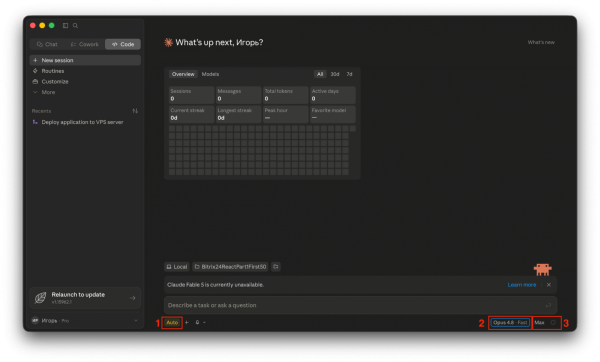Click the orange pixel mascot icon
The height and width of the screenshot is (362, 600).
[x=543, y=269]
